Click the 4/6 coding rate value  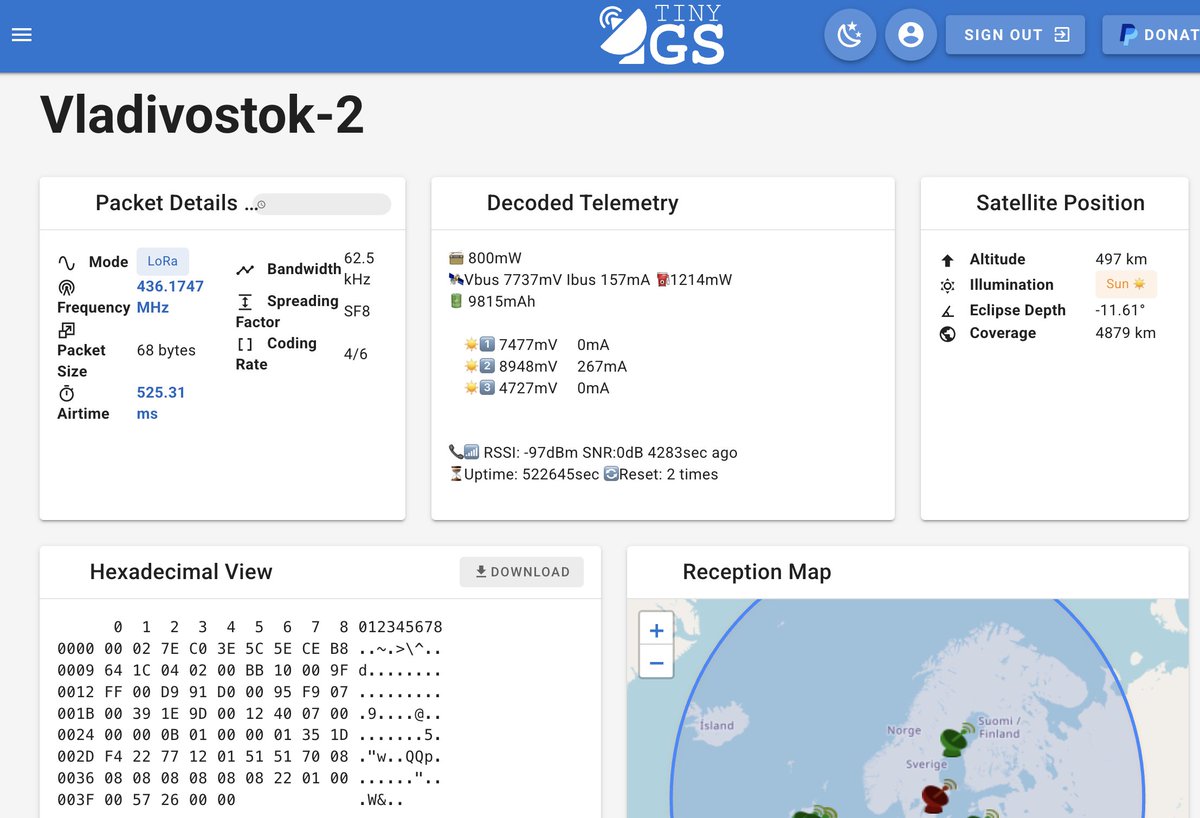[356, 353]
